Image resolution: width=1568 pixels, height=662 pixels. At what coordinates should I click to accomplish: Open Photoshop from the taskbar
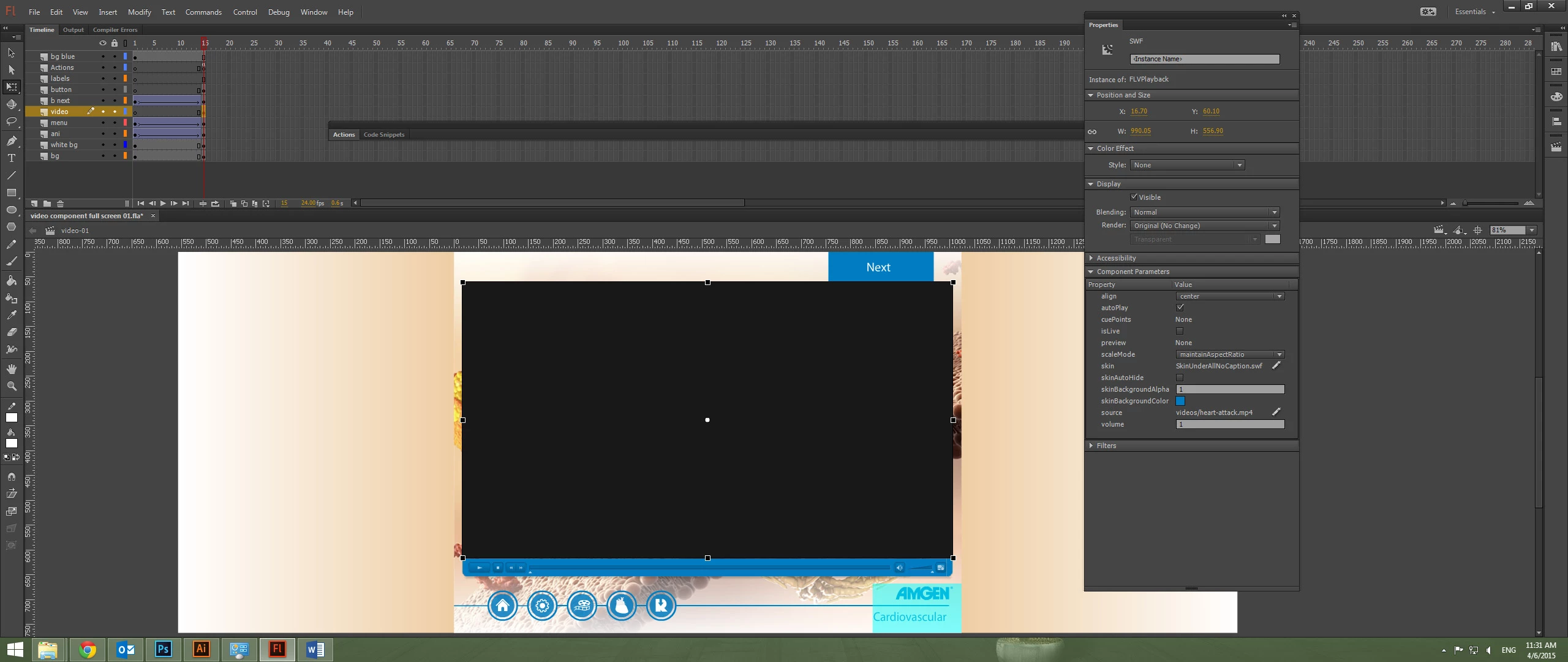coord(163,649)
